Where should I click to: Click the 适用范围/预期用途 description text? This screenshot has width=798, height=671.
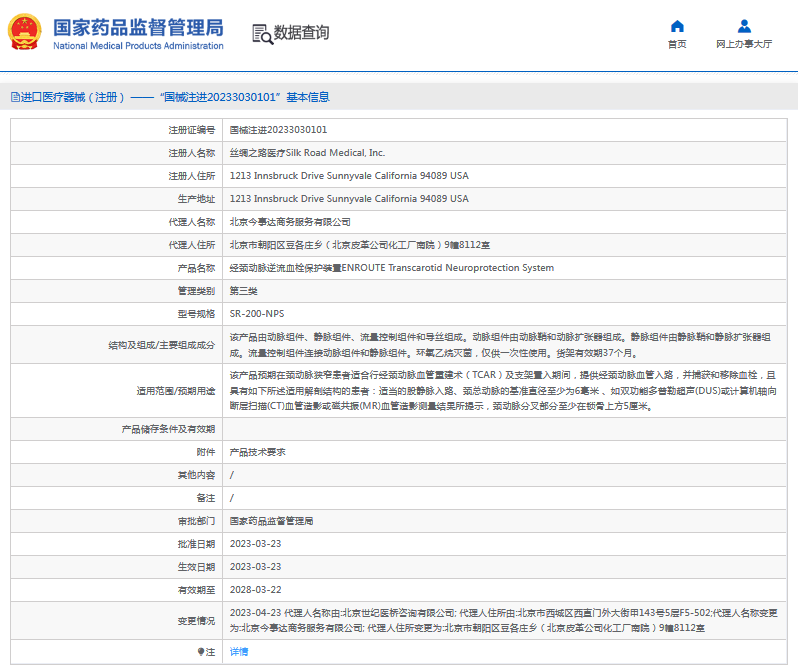(x=503, y=390)
